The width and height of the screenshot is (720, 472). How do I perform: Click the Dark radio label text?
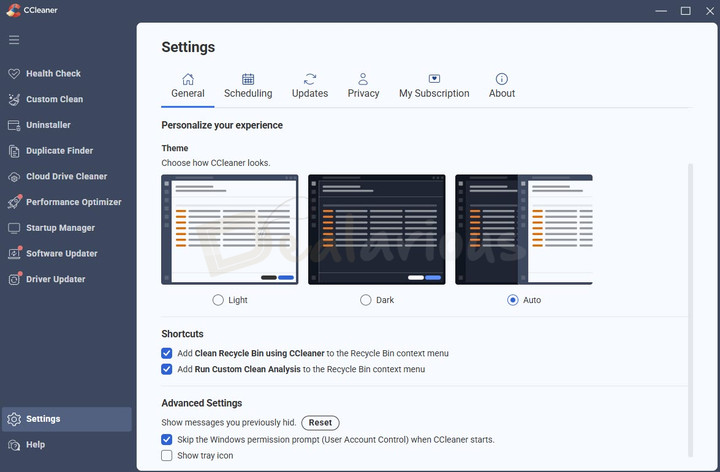click(x=385, y=300)
